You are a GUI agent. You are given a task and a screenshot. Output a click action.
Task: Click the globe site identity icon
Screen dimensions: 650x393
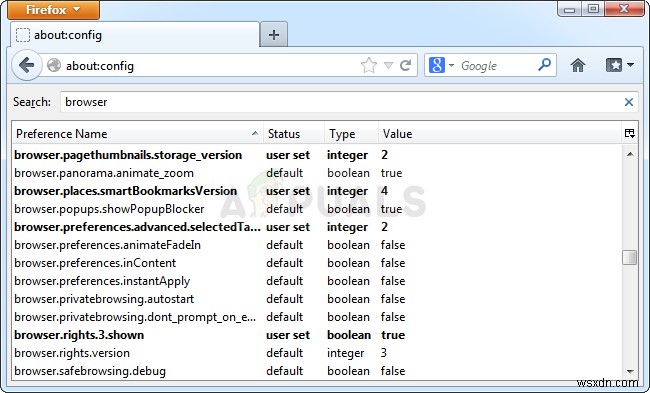pos(54,66)
